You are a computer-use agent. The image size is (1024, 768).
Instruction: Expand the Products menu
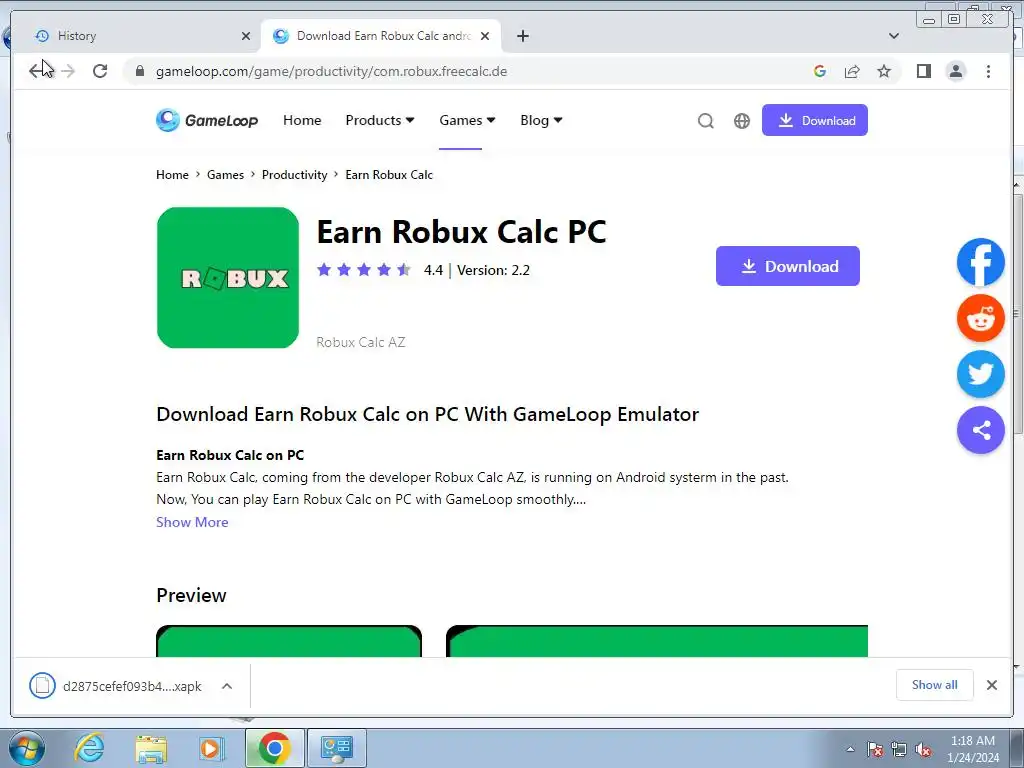(379, 120)
